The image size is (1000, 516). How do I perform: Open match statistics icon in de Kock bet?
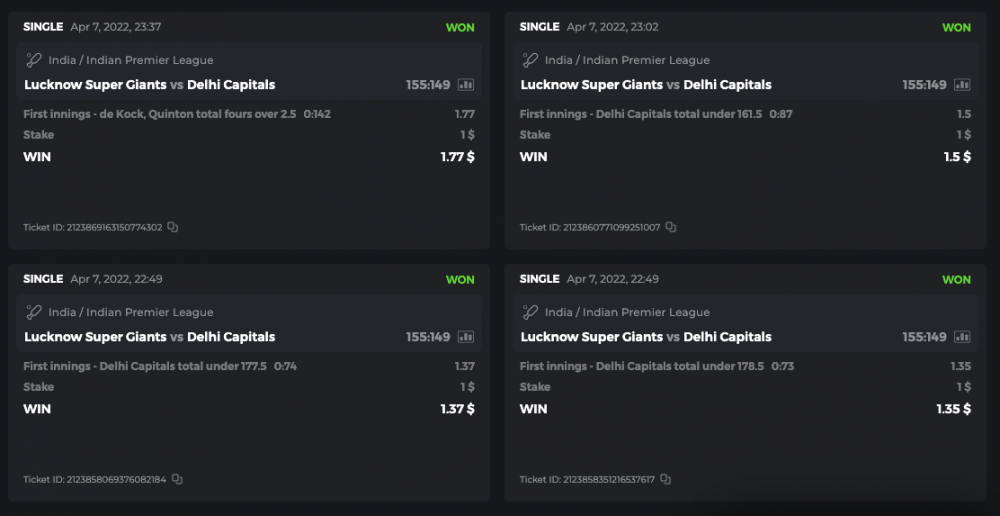466,85
